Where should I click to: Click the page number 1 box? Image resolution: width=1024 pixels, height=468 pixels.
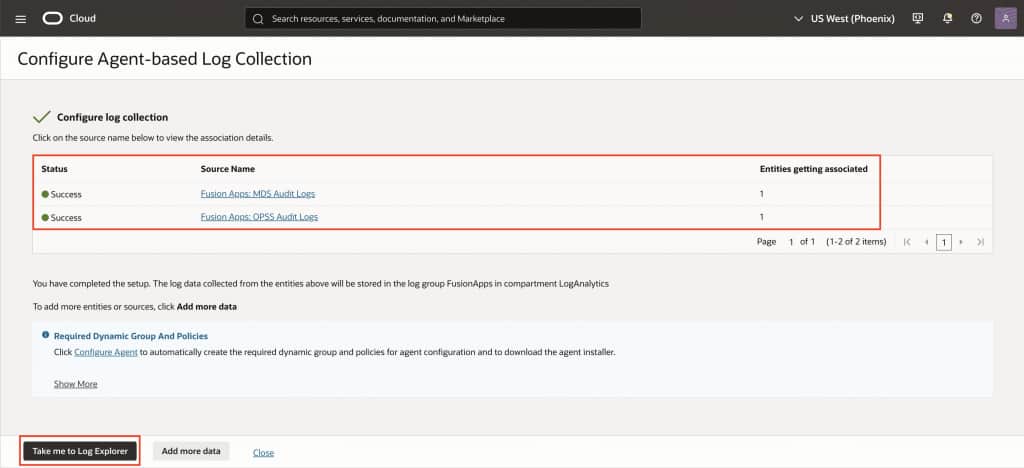(944, 242)
